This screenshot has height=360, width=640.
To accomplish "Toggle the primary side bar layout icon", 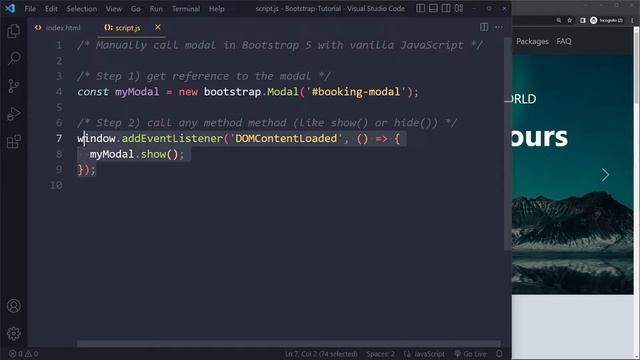I will pos(420,8).
